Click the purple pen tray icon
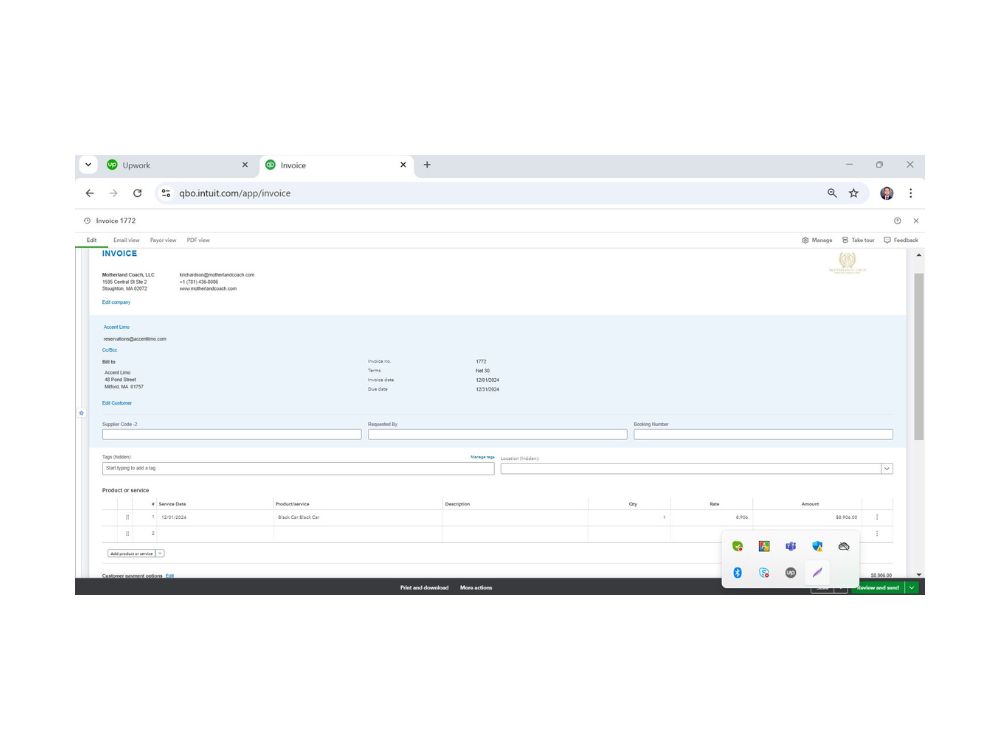Screen dimensions: 1000x750 pyautogui.click(x=818, y=573)
